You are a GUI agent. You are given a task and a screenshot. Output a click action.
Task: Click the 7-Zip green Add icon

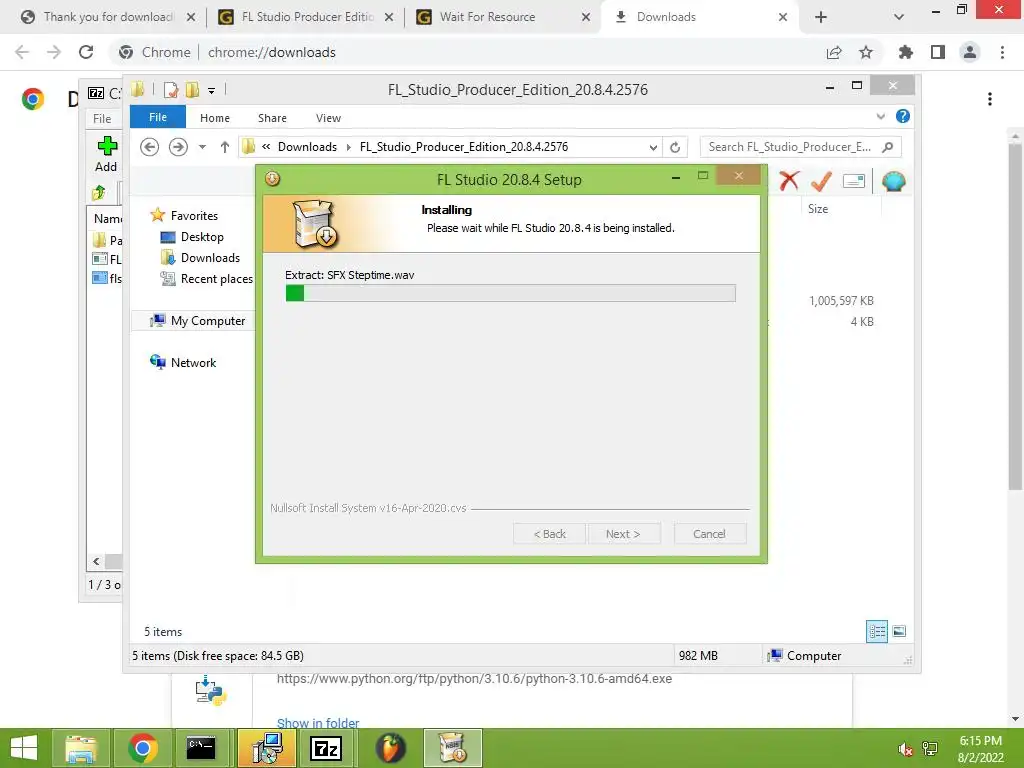point(106,146)
